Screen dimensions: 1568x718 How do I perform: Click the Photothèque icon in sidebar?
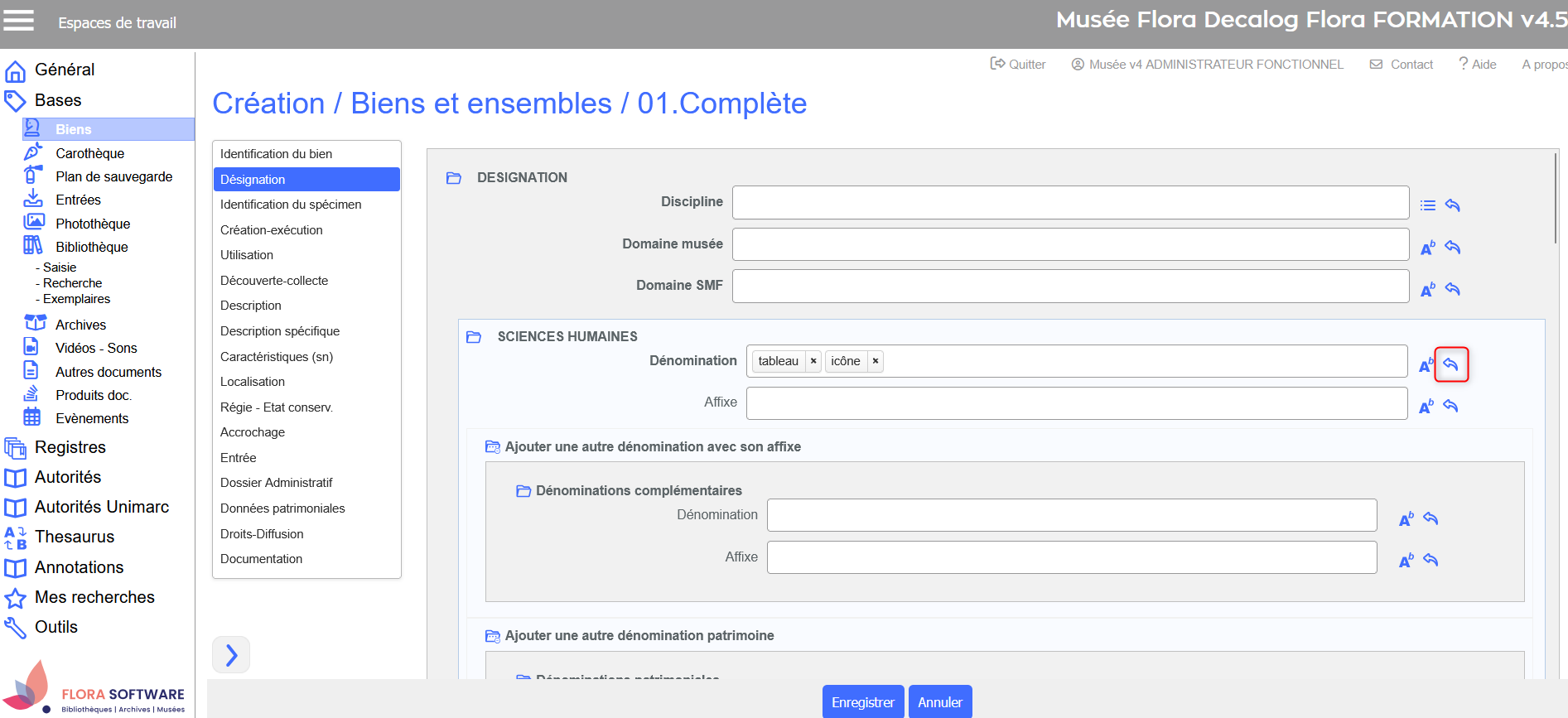coord(34,222)
